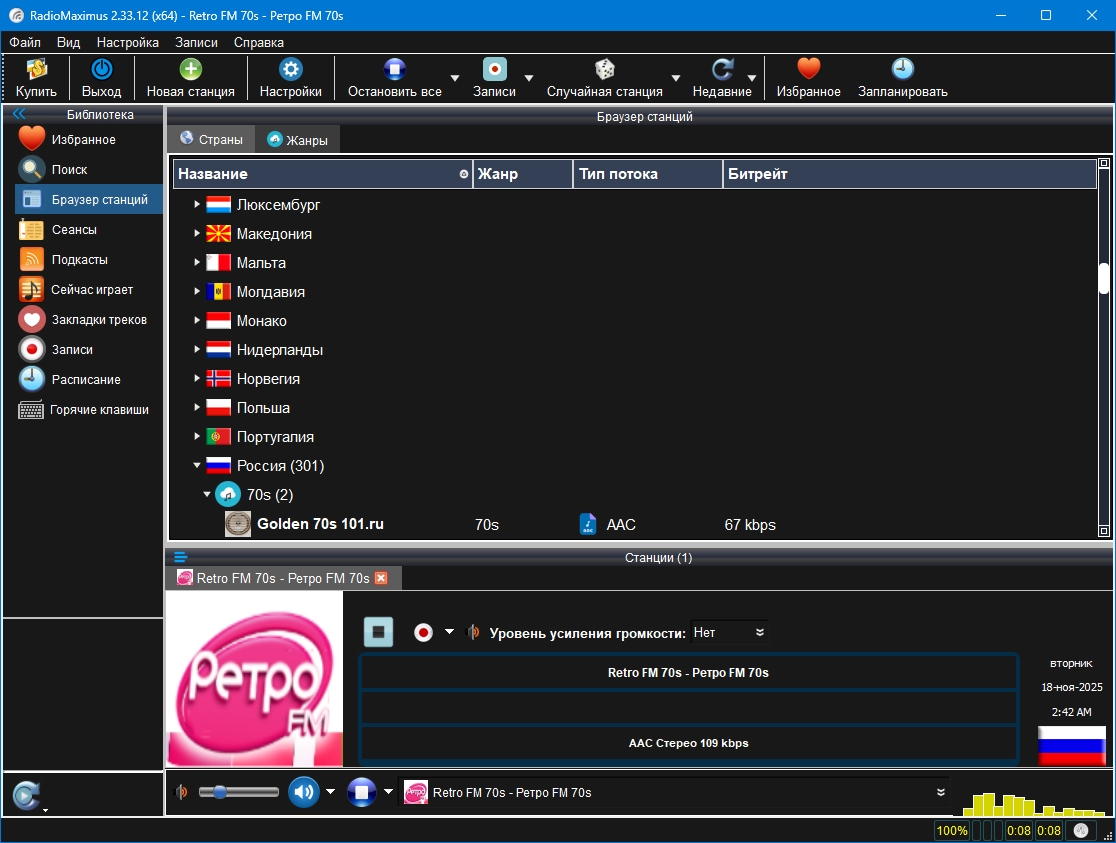Open Сейчас играет in sidebar
Viewport: 1116px width, 843px height.
click(x=92, y=290)
